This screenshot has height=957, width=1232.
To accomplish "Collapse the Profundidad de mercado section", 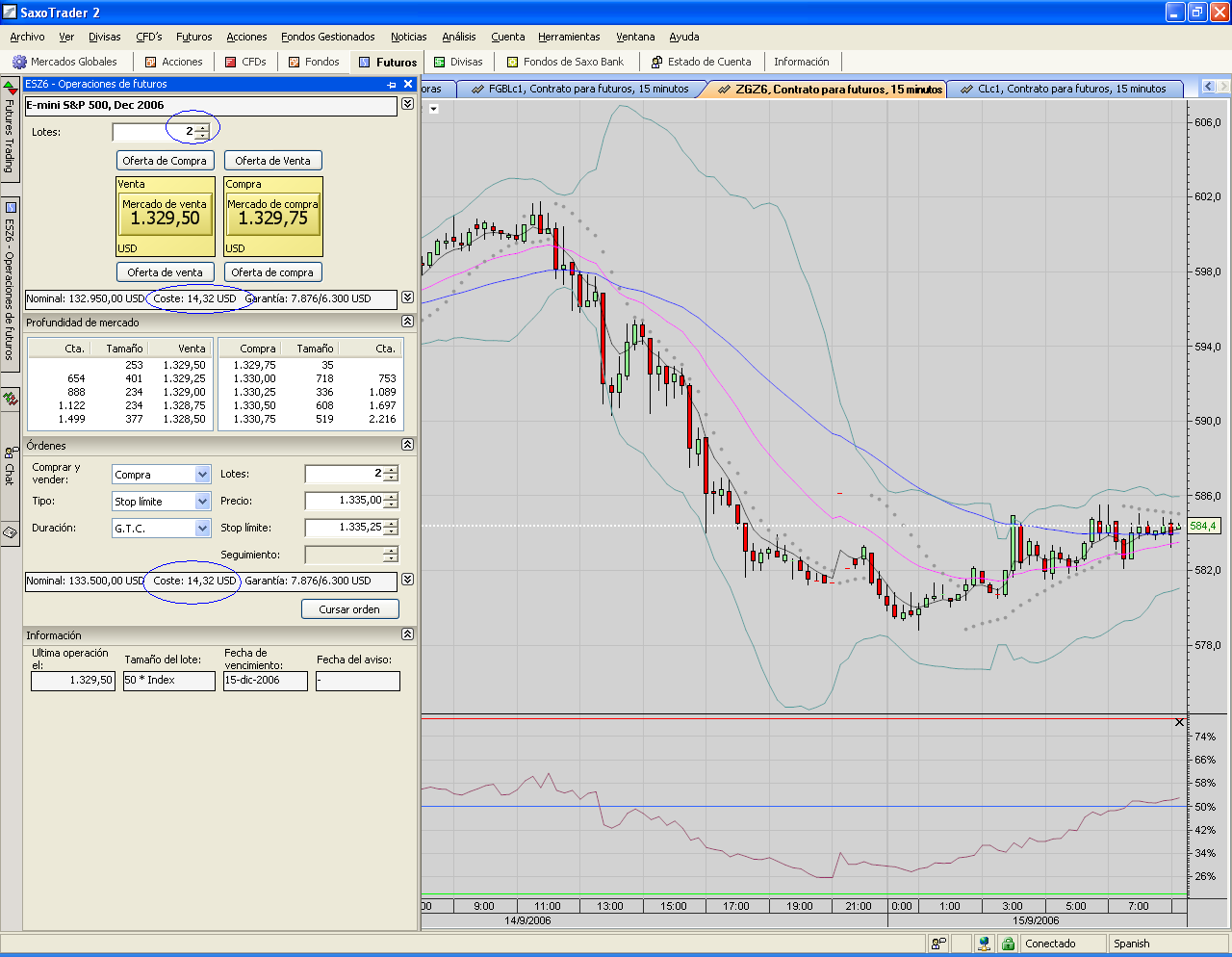I will click(407, 322).
